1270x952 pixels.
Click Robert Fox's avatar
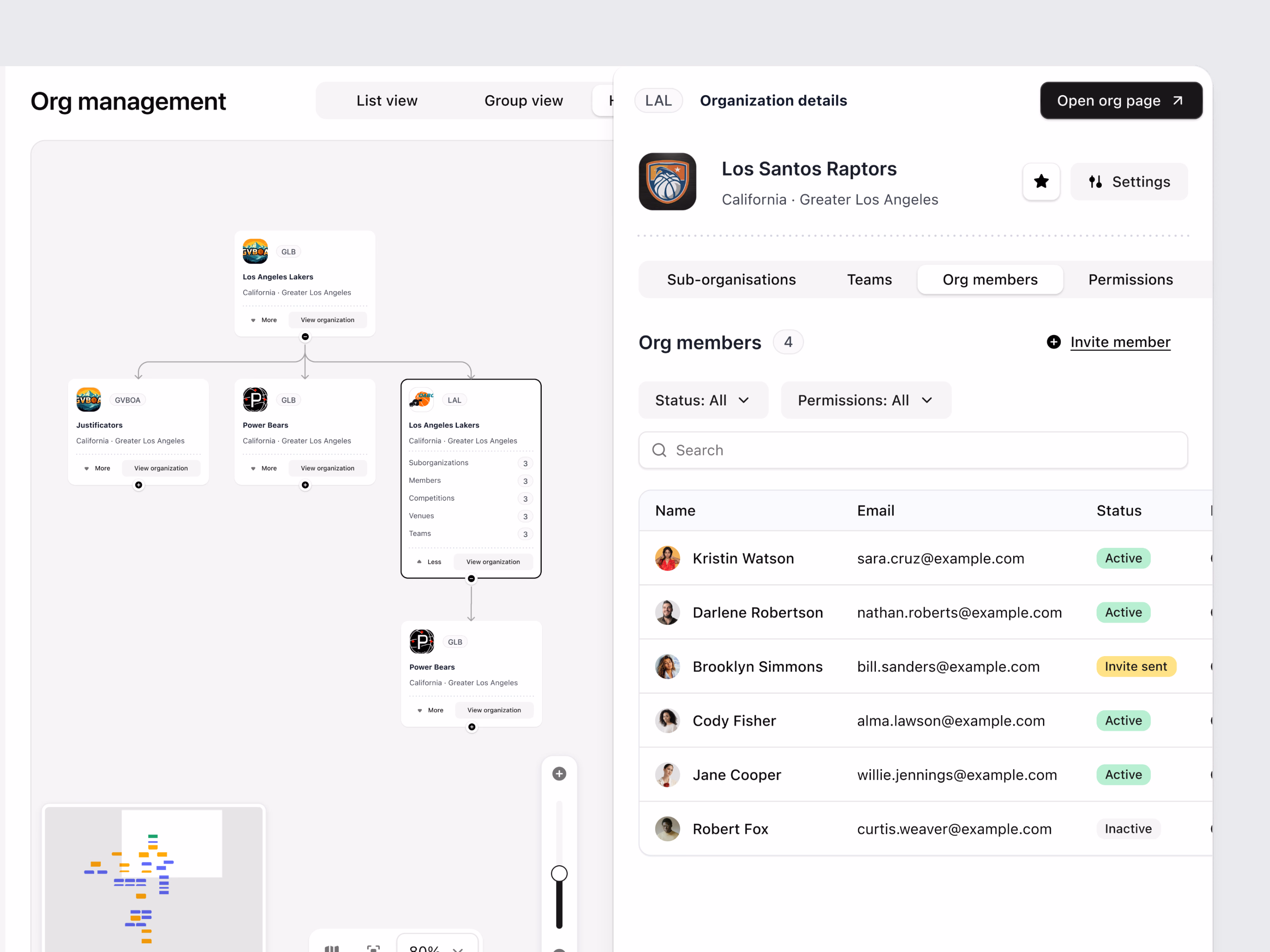[667, 829]
